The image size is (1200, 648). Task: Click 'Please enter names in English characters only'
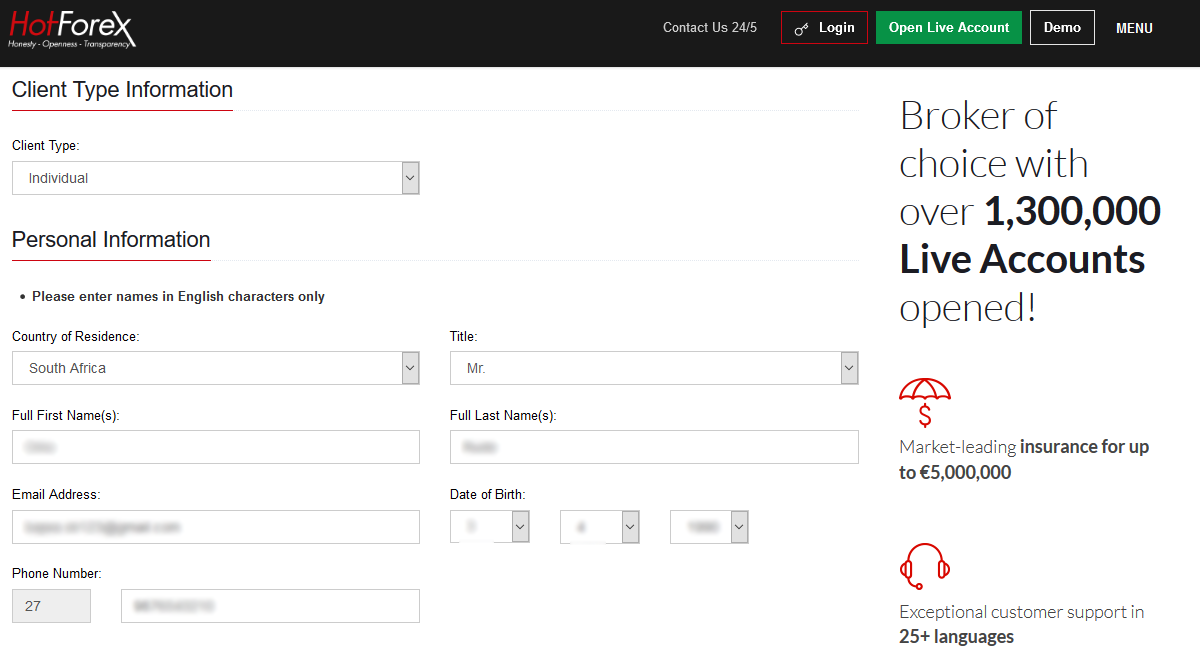[x=178, y=297]
